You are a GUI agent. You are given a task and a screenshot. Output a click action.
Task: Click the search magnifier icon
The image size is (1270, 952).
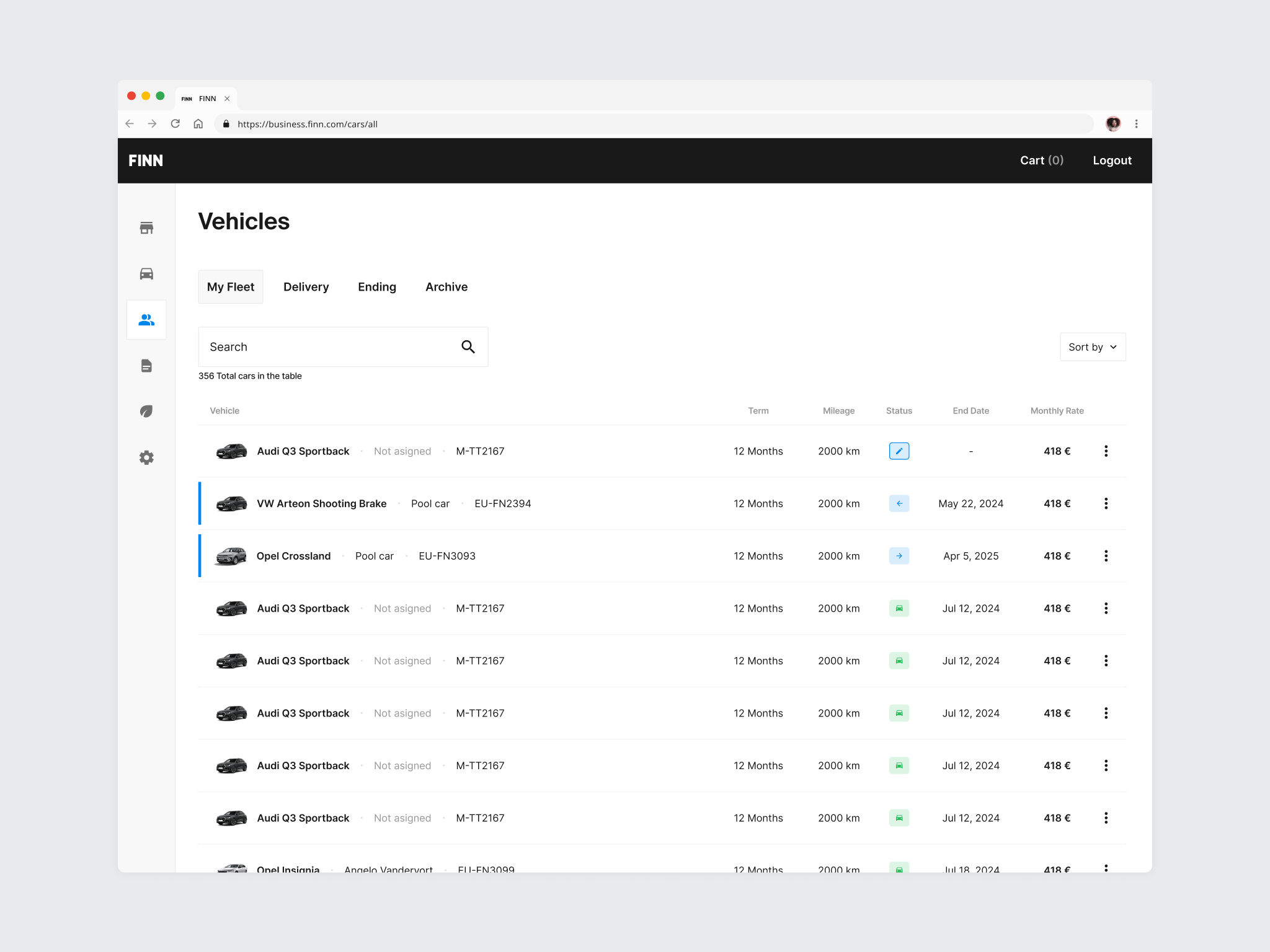coord(468,346)
